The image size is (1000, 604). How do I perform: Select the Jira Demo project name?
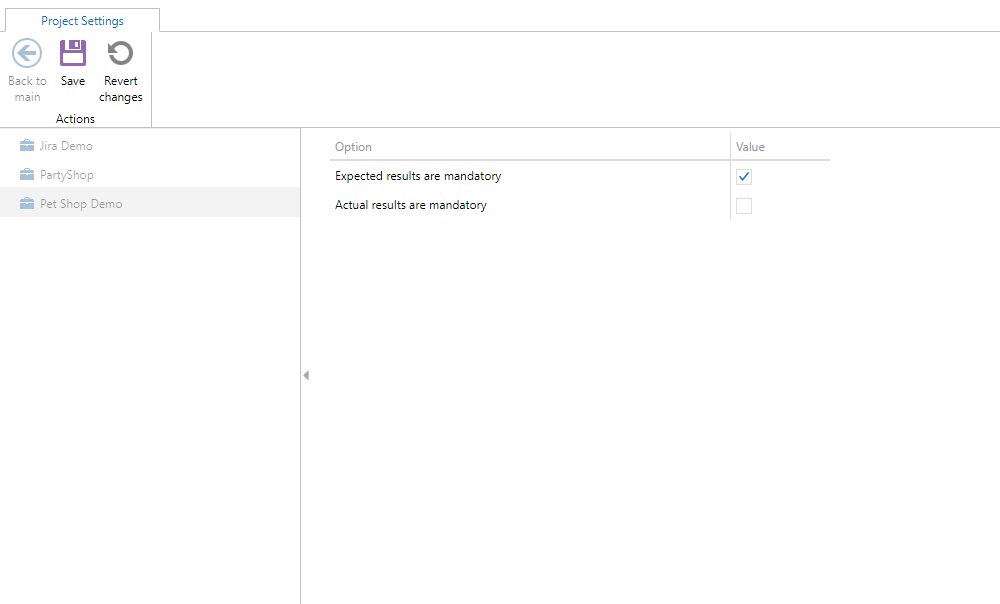click(x=66, y=146)
